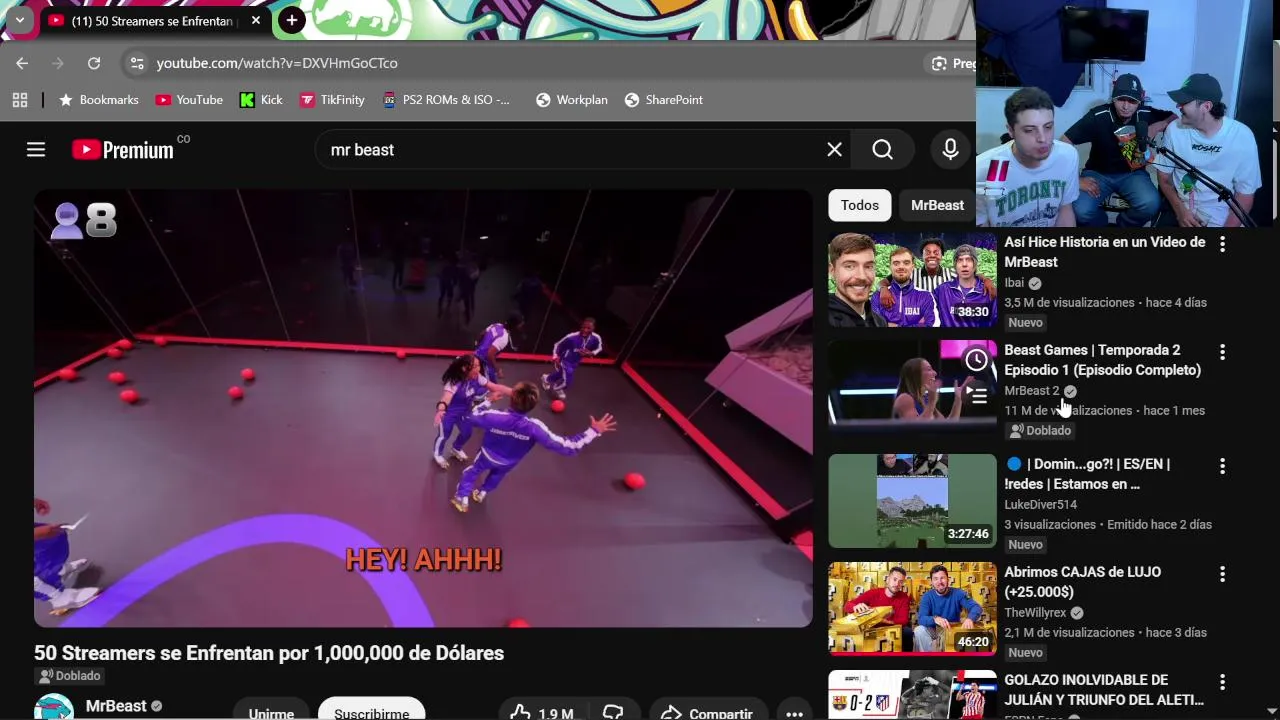Open Workplan bookmark
The height and width of the screenshot is (720, 1280).
572,100
